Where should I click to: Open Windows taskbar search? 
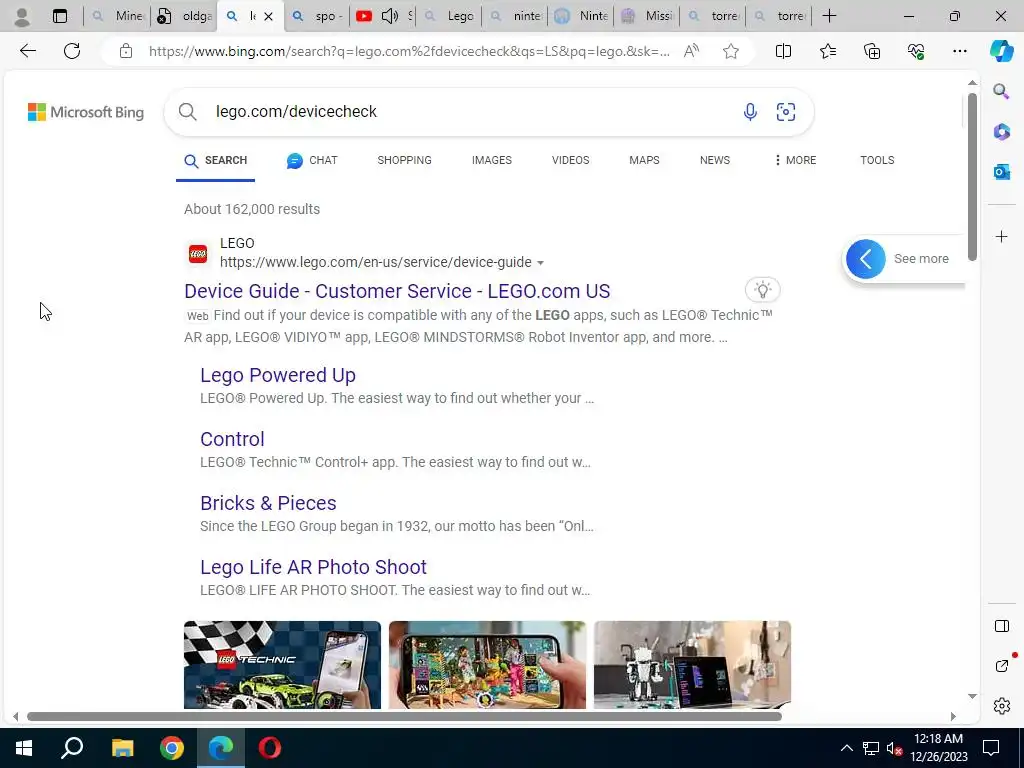pyautogui.click(x=72, y=748)
